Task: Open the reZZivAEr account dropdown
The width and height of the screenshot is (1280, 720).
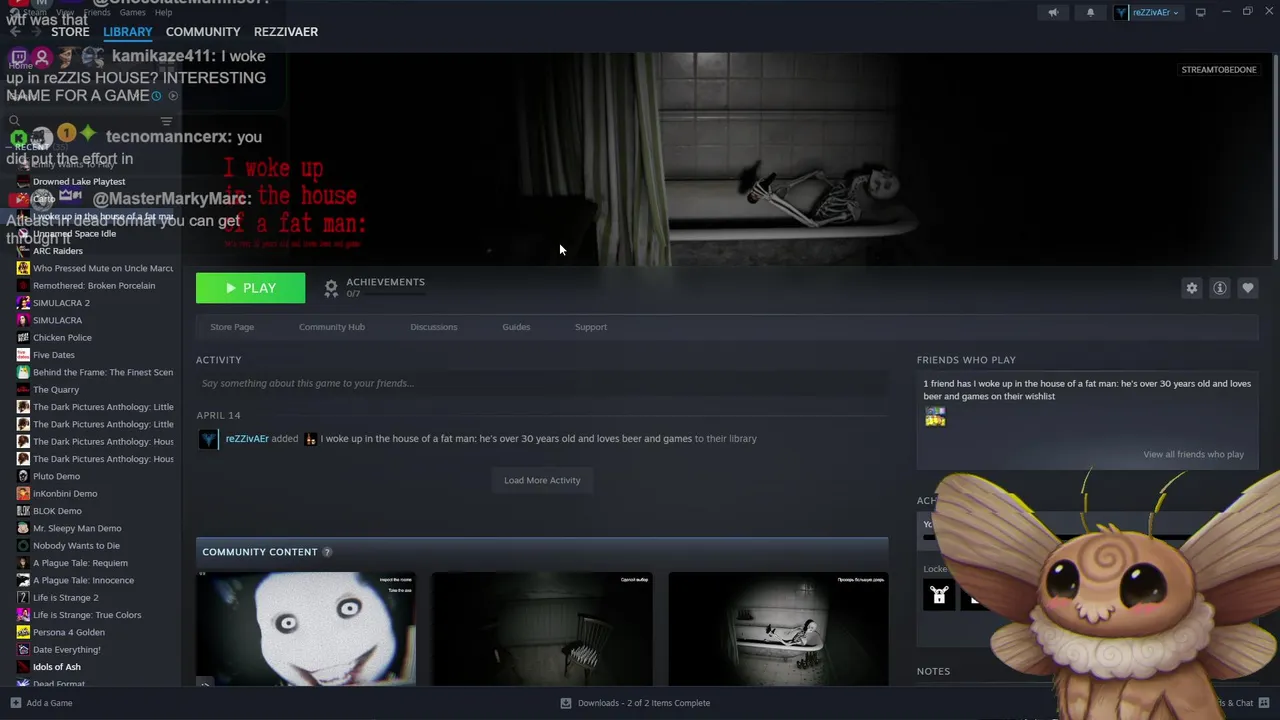Action: (1147, 13)
